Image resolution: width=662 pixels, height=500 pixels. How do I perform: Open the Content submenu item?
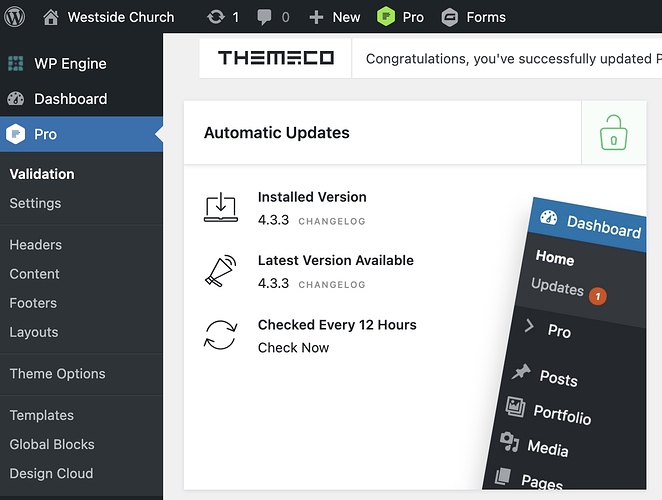coord(34,274)
